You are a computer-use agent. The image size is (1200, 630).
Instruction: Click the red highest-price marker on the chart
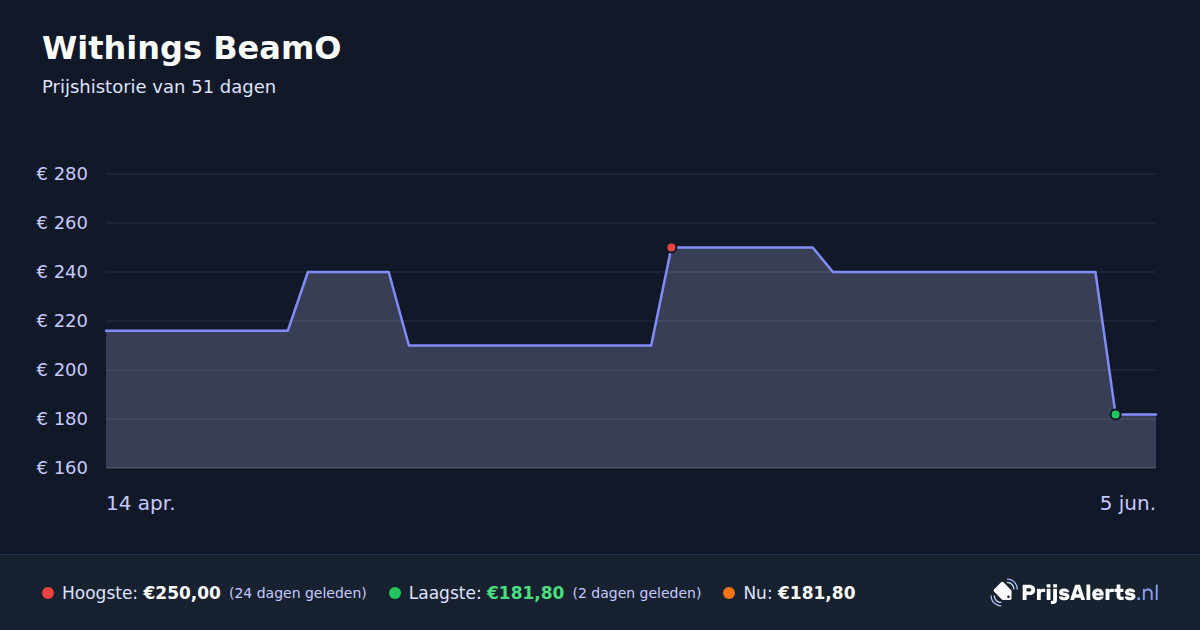click(671, 247)
